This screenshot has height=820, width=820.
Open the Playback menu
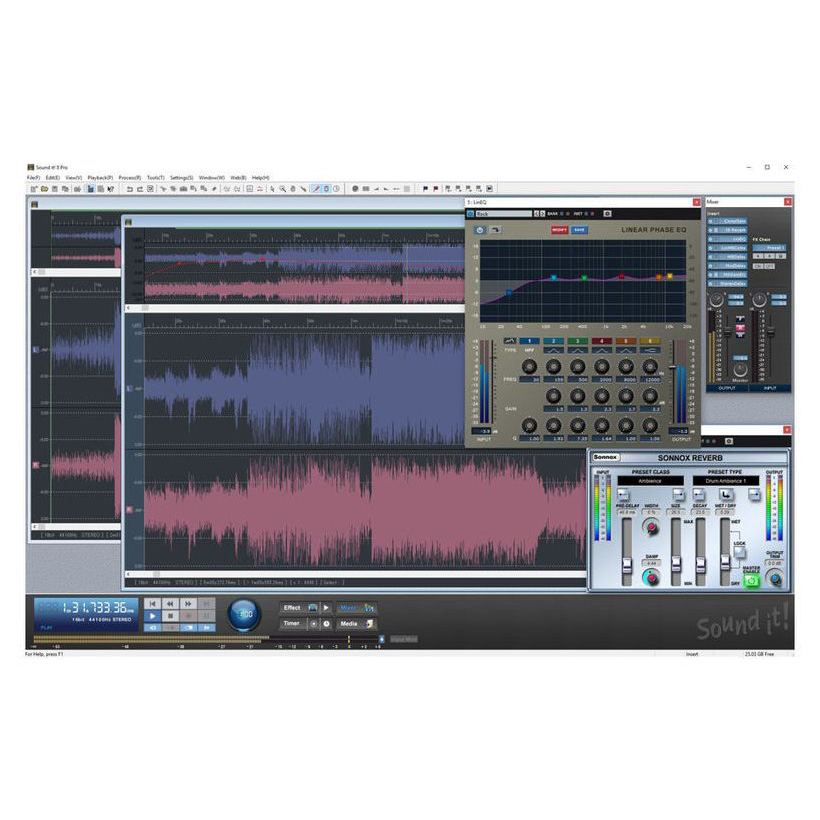(100, 178)
